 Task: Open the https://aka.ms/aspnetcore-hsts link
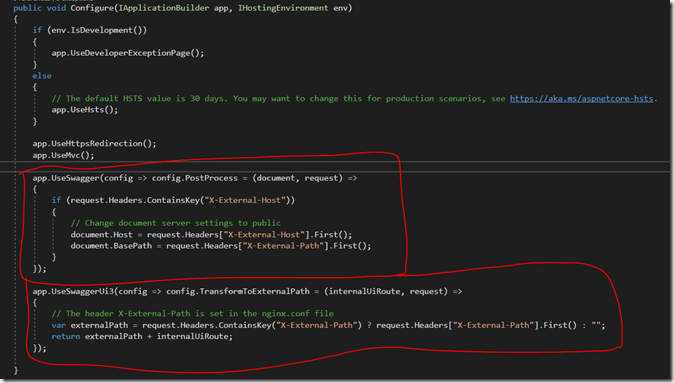(581, 98)
